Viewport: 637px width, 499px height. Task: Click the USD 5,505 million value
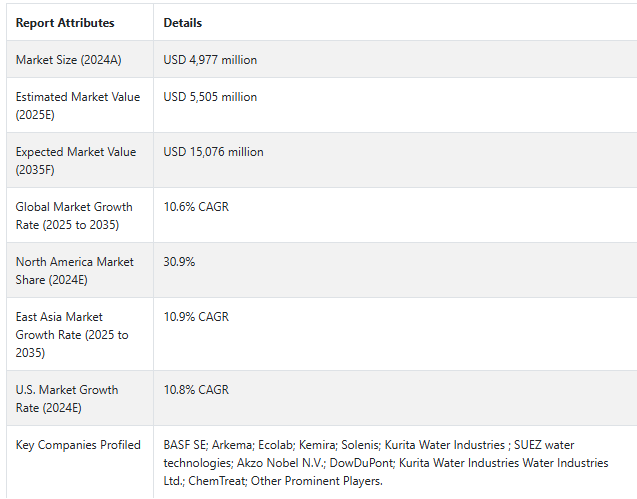[210, 97]
